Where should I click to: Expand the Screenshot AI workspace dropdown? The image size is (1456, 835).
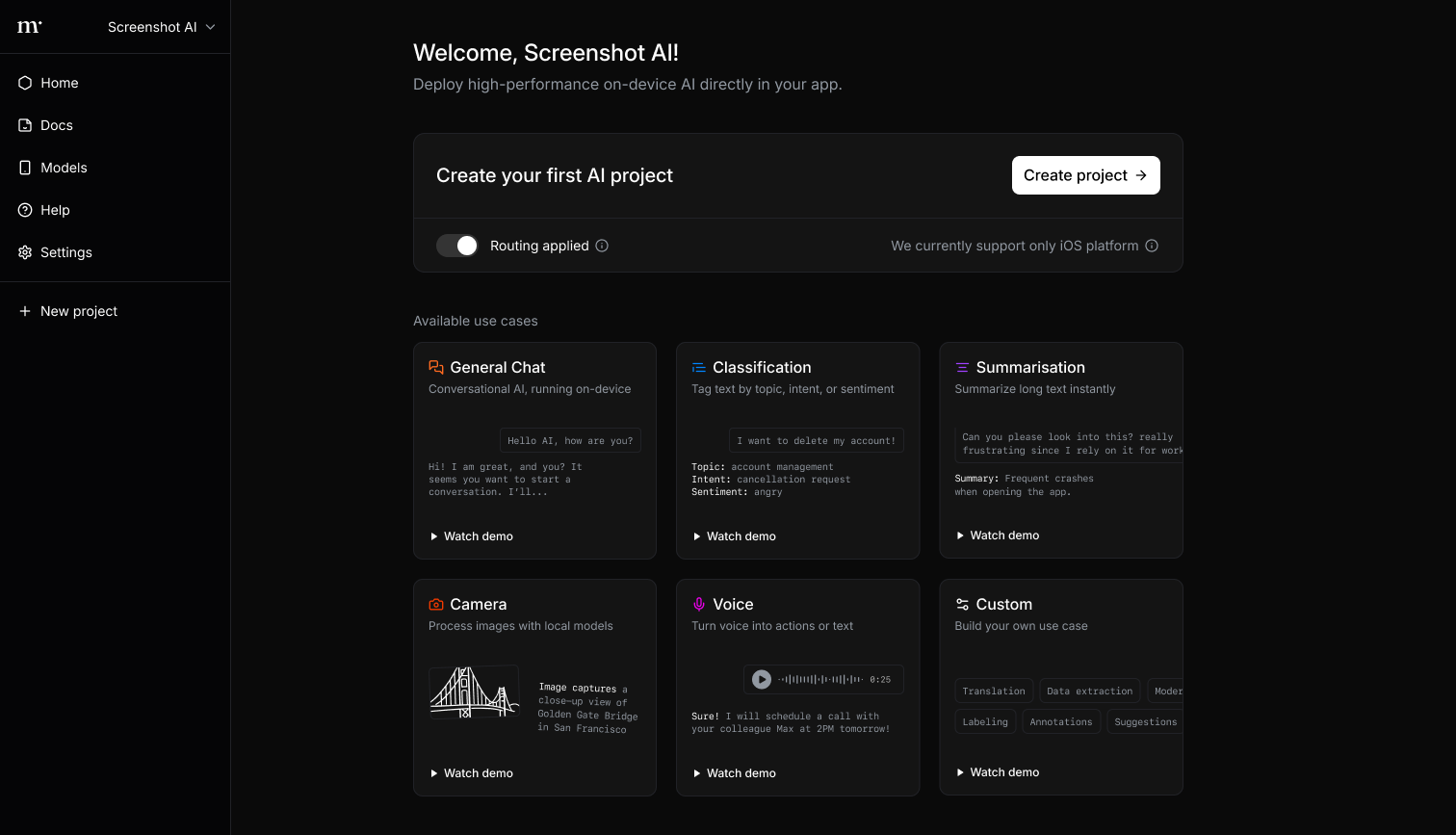coord(161,27)
